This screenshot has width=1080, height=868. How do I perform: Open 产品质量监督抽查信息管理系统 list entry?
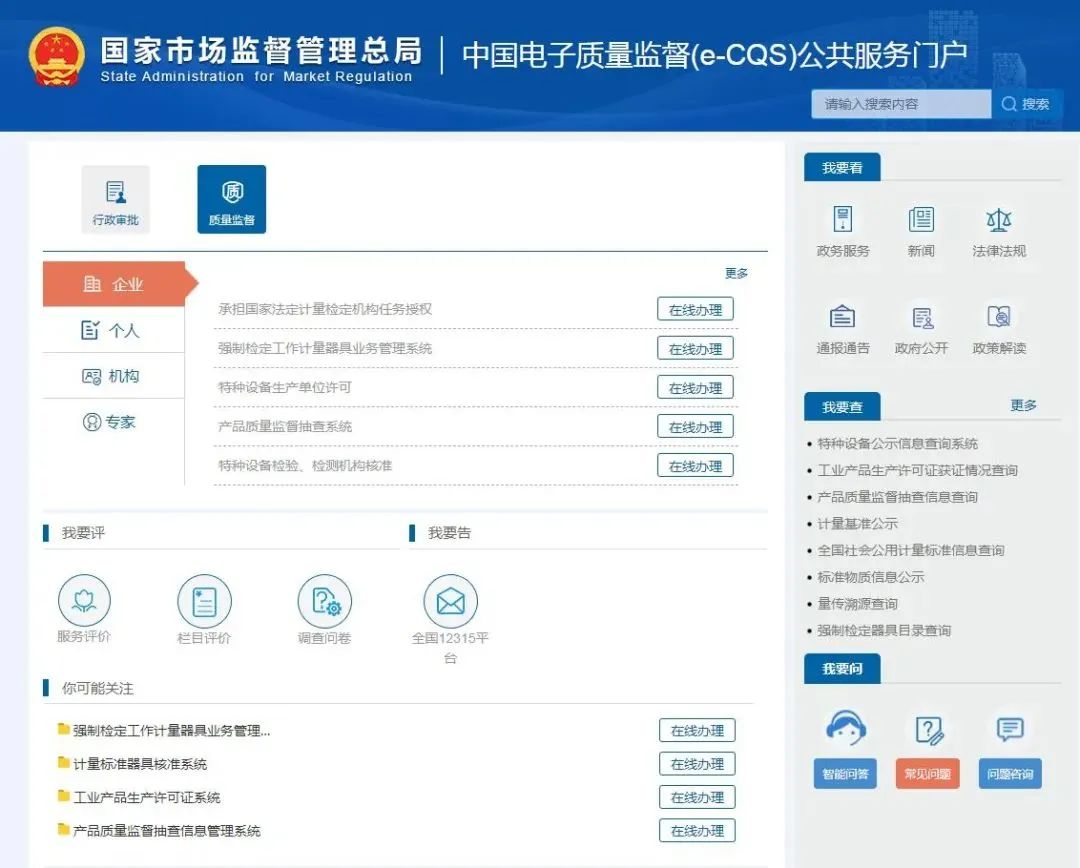point(167,831)
